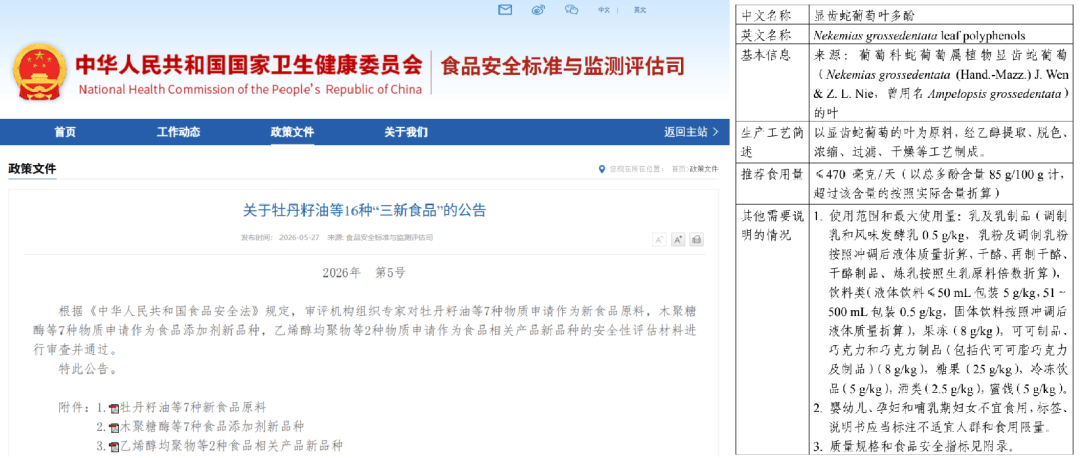Click 返回主站 link
This screenshot has height=458, width=1080.
[685, 132]
